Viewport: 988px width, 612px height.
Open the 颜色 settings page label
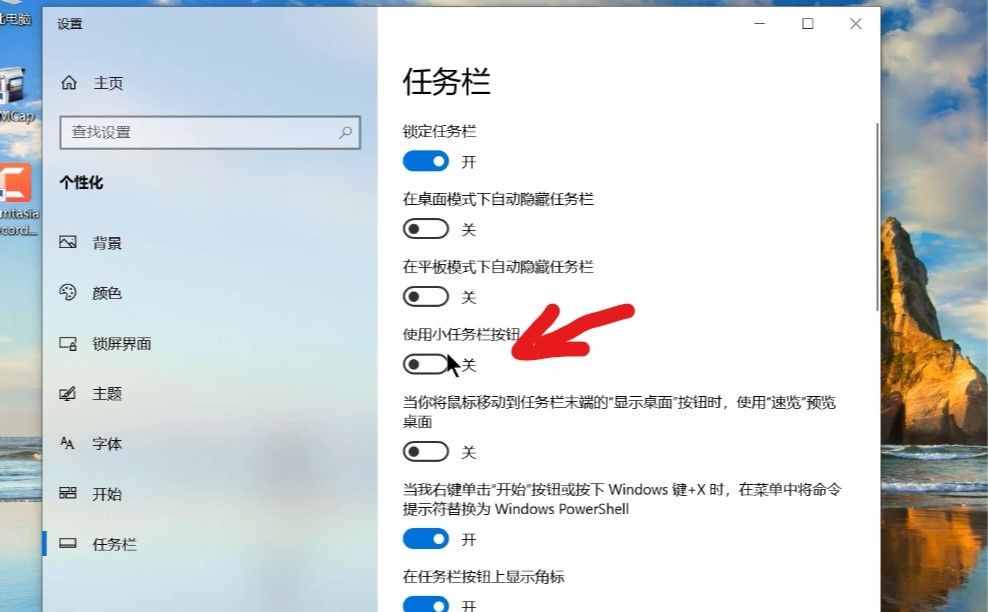click(107, 293)
